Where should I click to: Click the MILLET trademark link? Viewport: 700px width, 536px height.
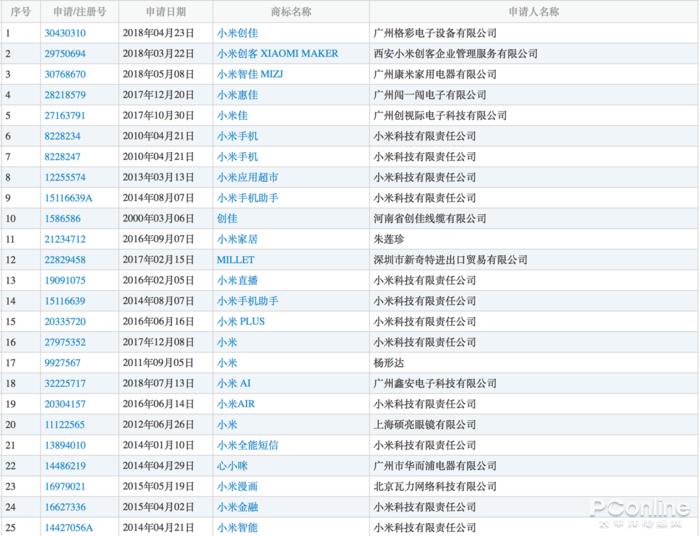tap(236, 260)
